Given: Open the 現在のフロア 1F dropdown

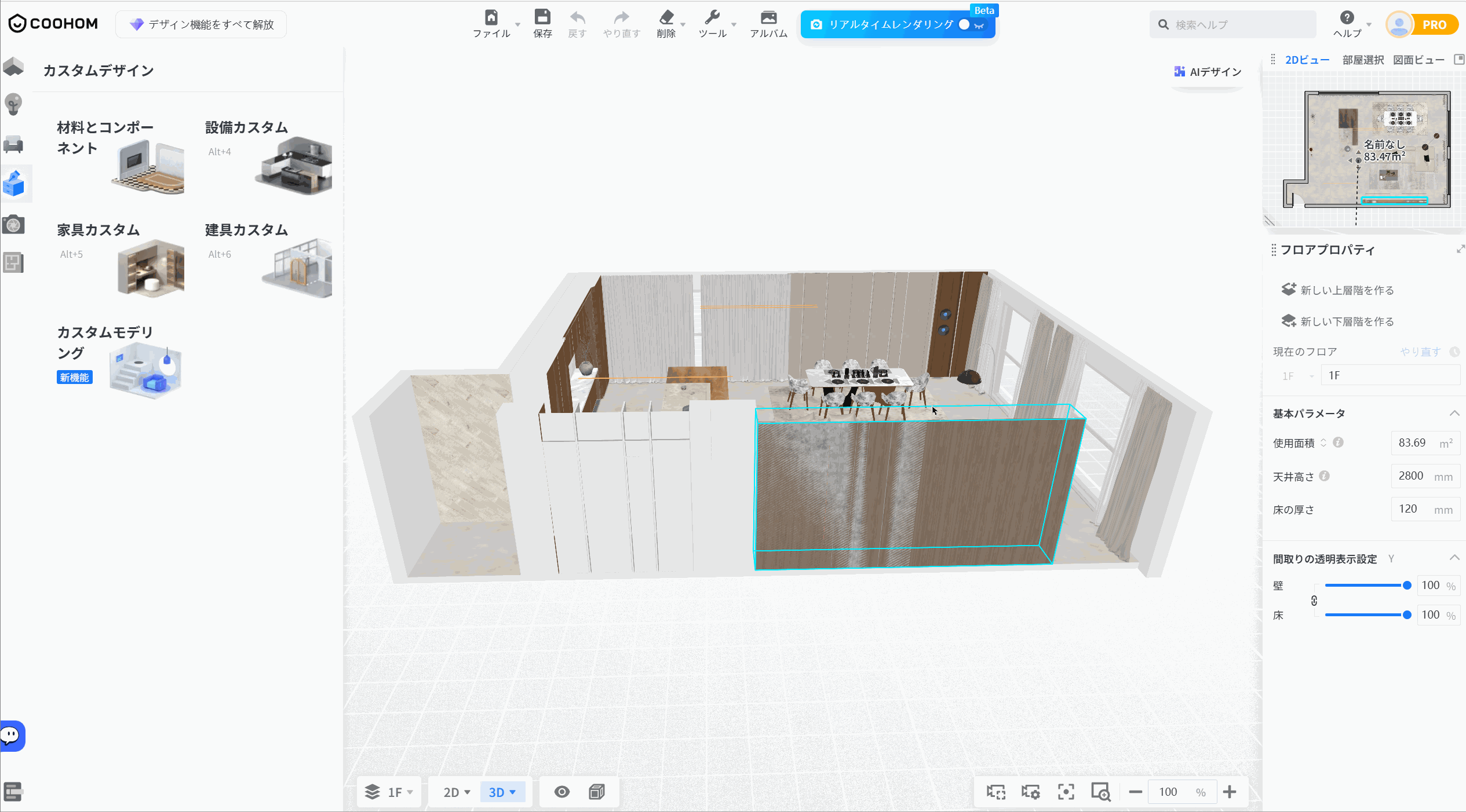Looking at the screenshot, I should 1298,376.
